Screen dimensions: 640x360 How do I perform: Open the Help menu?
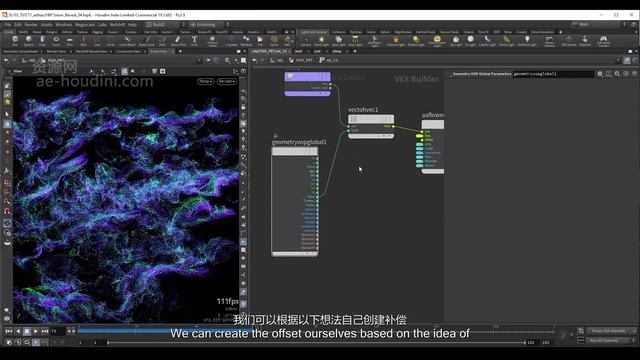tap(132, 24)
